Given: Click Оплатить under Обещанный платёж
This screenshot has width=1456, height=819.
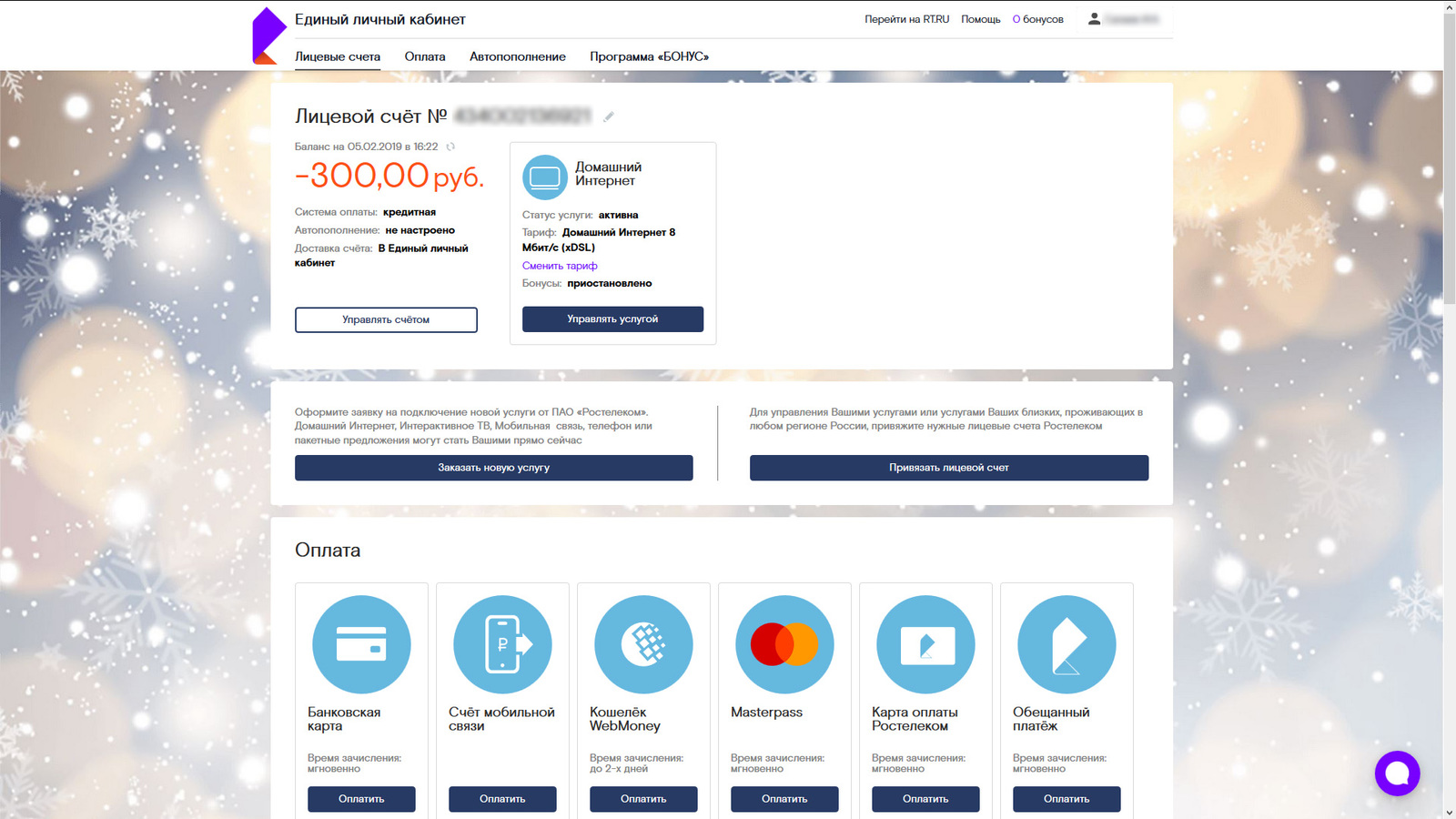Looking at the screenshot, I should [x=1067, y=799].
